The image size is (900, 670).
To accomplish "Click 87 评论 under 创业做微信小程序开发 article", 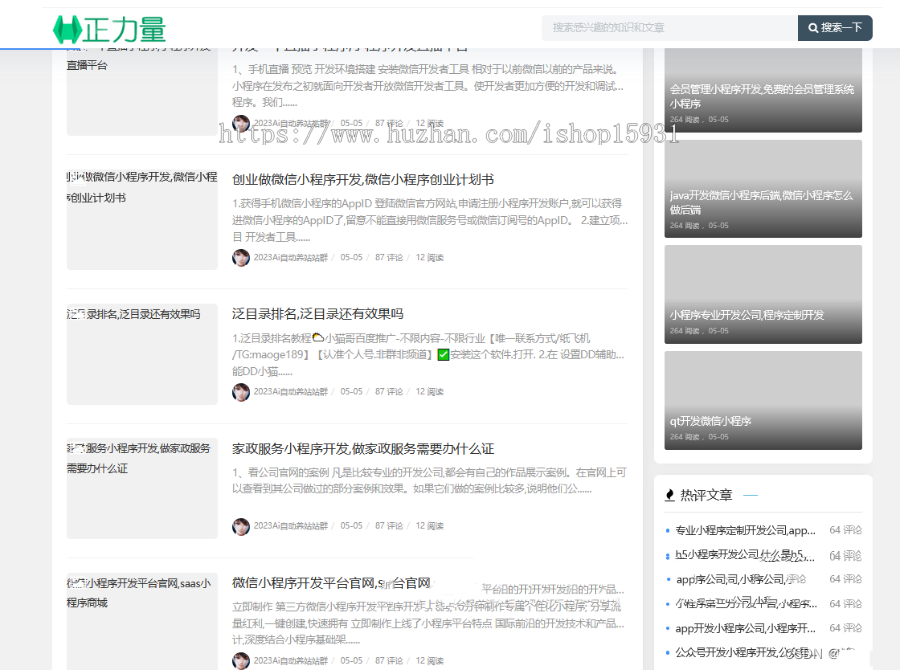I will point(389,258).
